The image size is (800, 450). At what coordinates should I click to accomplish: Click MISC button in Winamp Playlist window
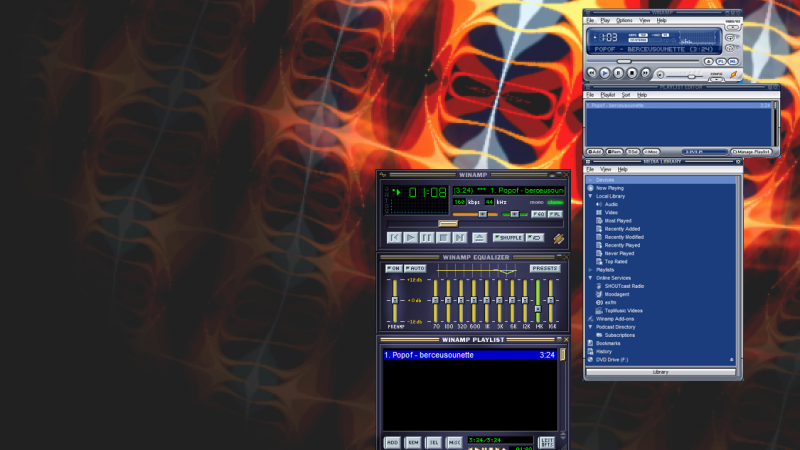454,442
